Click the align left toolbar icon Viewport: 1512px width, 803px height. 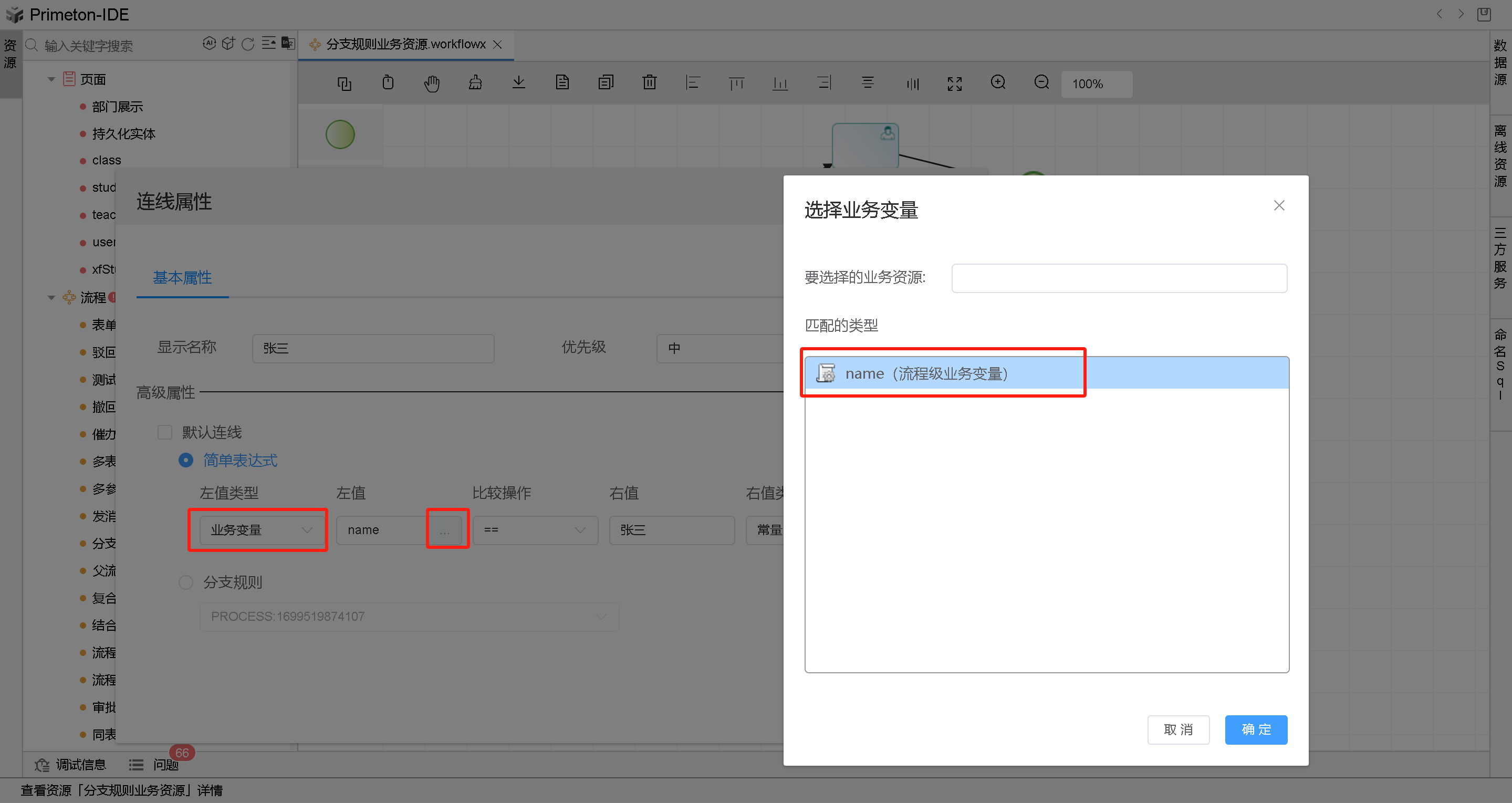pyautogui.click(x=693, y=83)
